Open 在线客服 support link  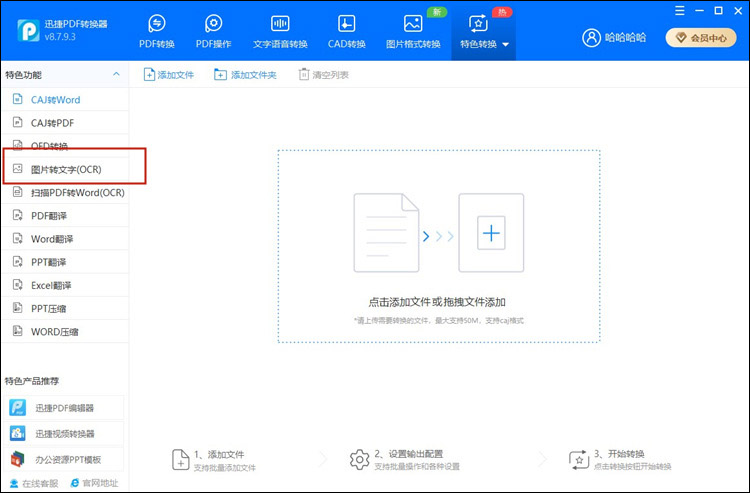[36, 483]
